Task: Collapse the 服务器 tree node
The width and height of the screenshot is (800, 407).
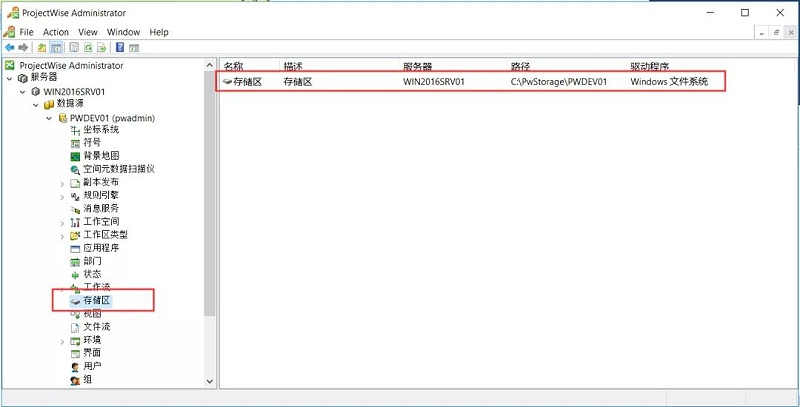Action: click(x=9, y=79)
